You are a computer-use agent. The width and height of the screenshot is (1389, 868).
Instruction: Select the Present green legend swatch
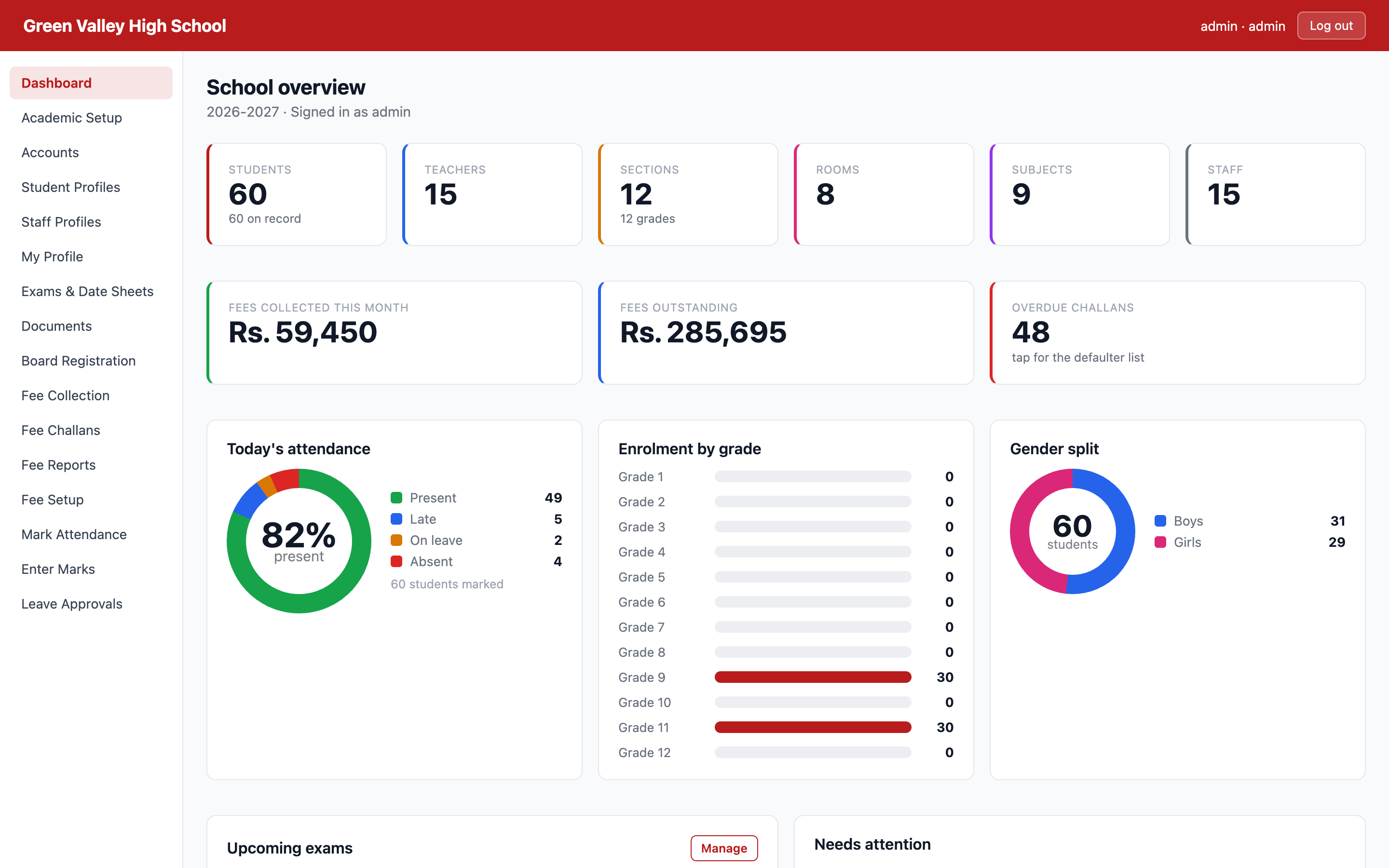(x=396, y=498)
